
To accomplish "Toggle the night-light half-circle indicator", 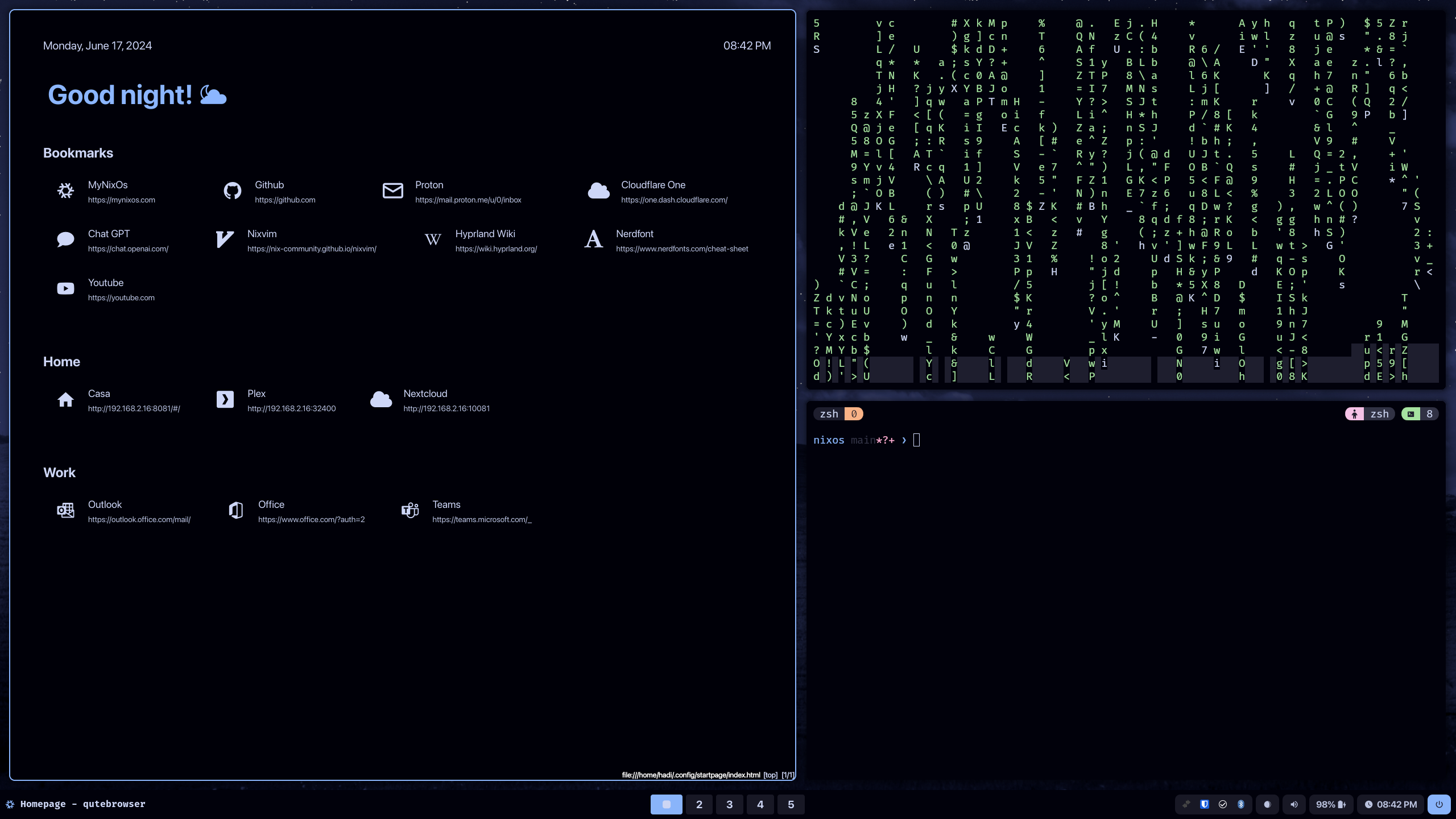I will tap(1267, 804).
